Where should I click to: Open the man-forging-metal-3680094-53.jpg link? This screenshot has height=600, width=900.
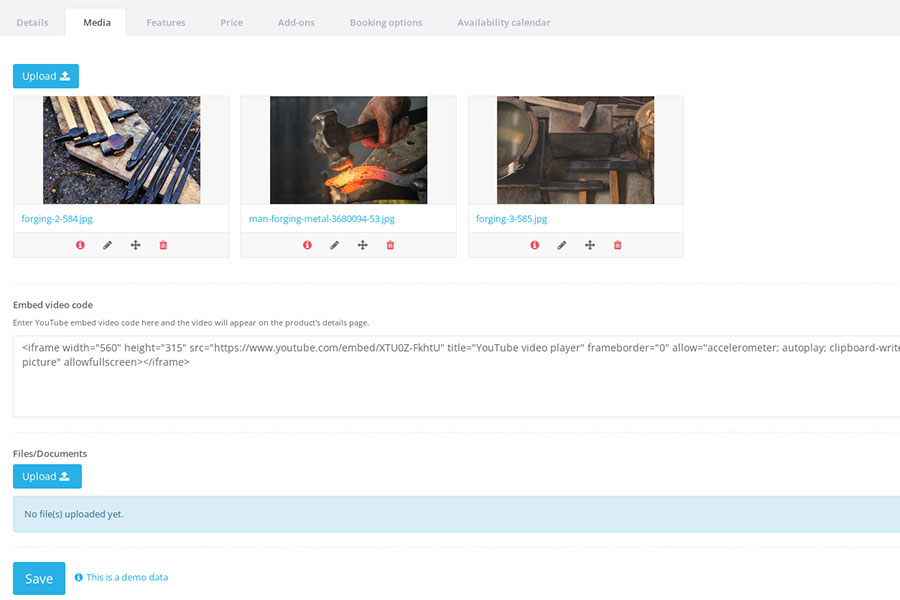[x=321, y=219]
